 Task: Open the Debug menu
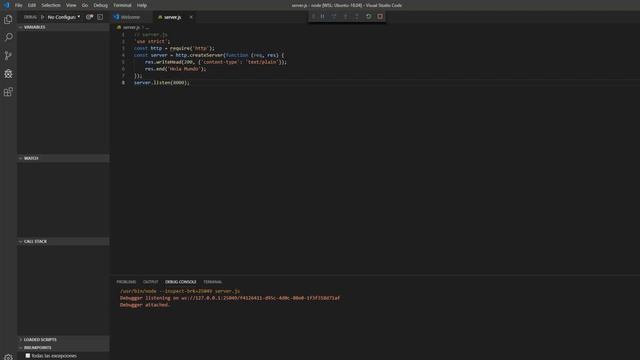(100, 5)
